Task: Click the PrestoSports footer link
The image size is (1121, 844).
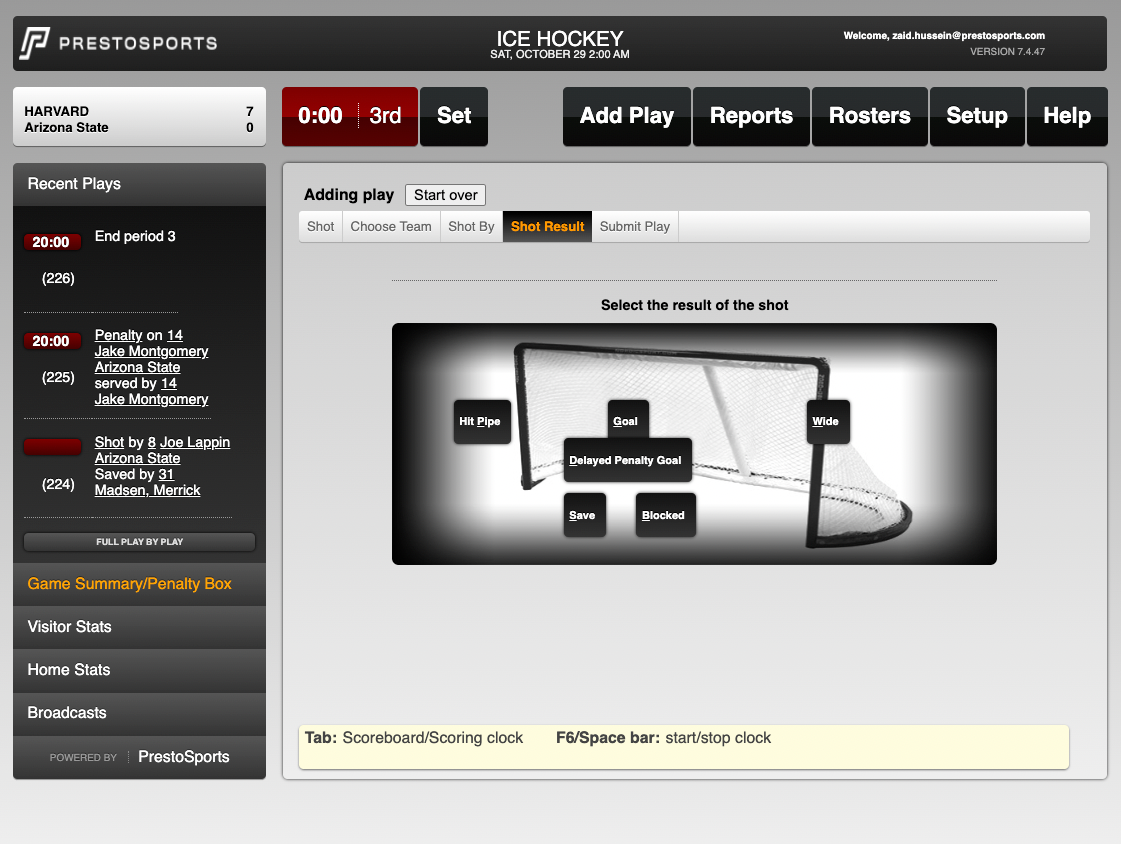Action: [183, 757]
